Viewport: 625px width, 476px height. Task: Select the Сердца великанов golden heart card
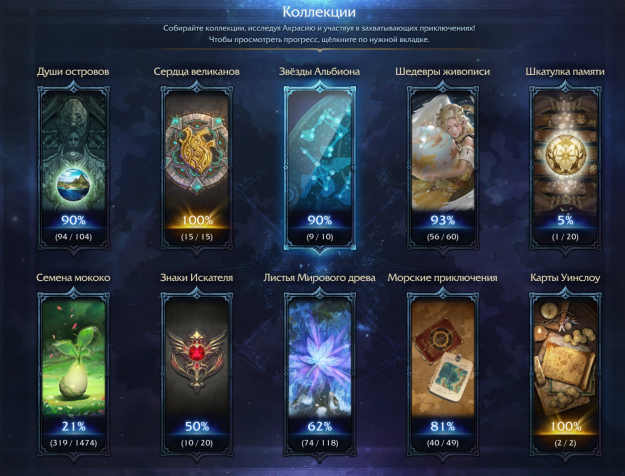point(197,168)
